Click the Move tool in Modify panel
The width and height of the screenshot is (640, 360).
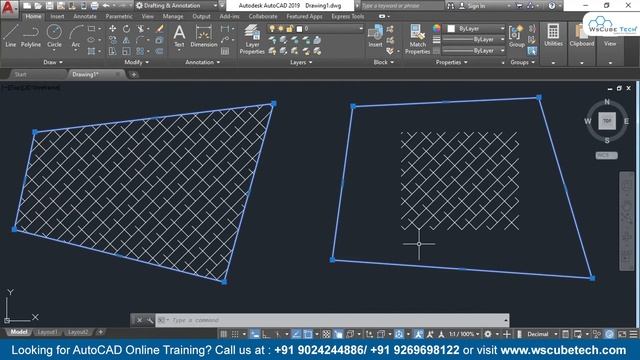click(x=112, y=29)
